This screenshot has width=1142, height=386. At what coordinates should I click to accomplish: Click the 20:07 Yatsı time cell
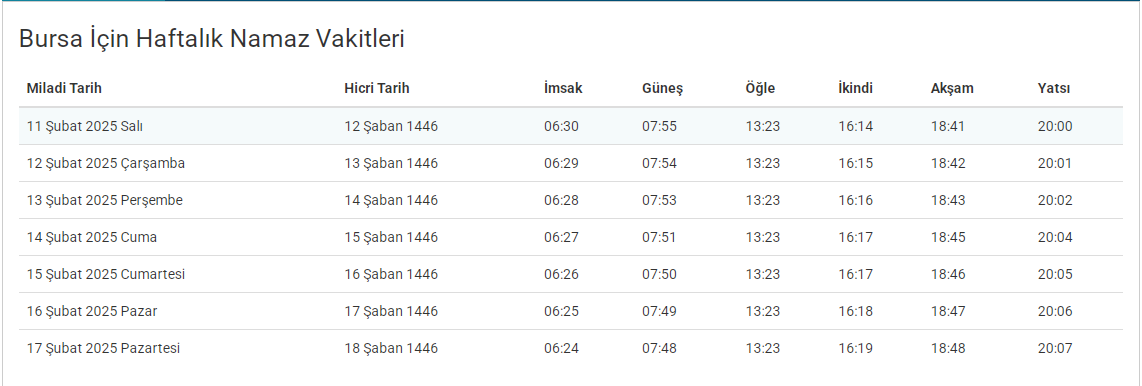click(1055, 349)
